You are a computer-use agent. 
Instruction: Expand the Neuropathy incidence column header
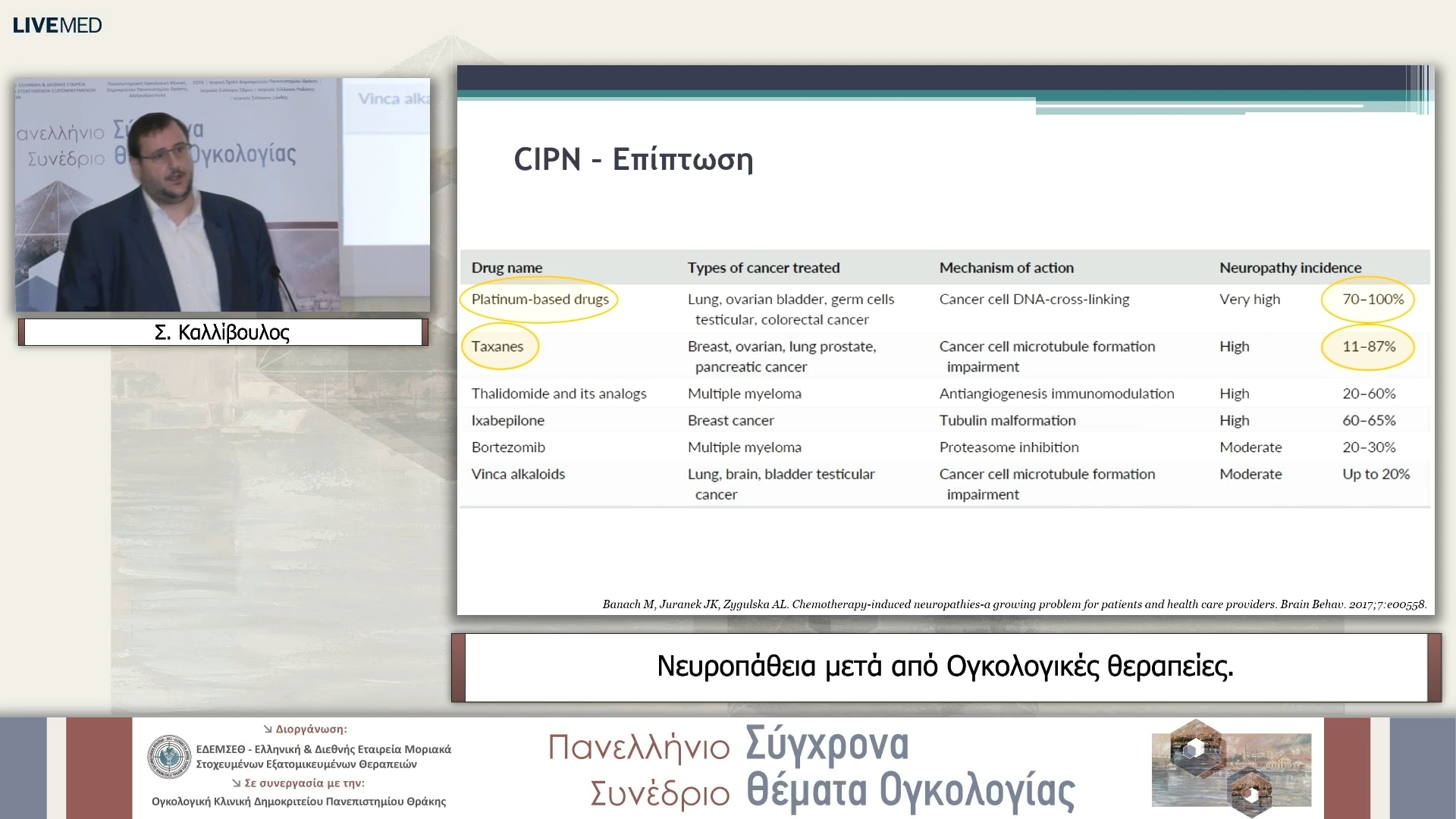click(1290, 267)
